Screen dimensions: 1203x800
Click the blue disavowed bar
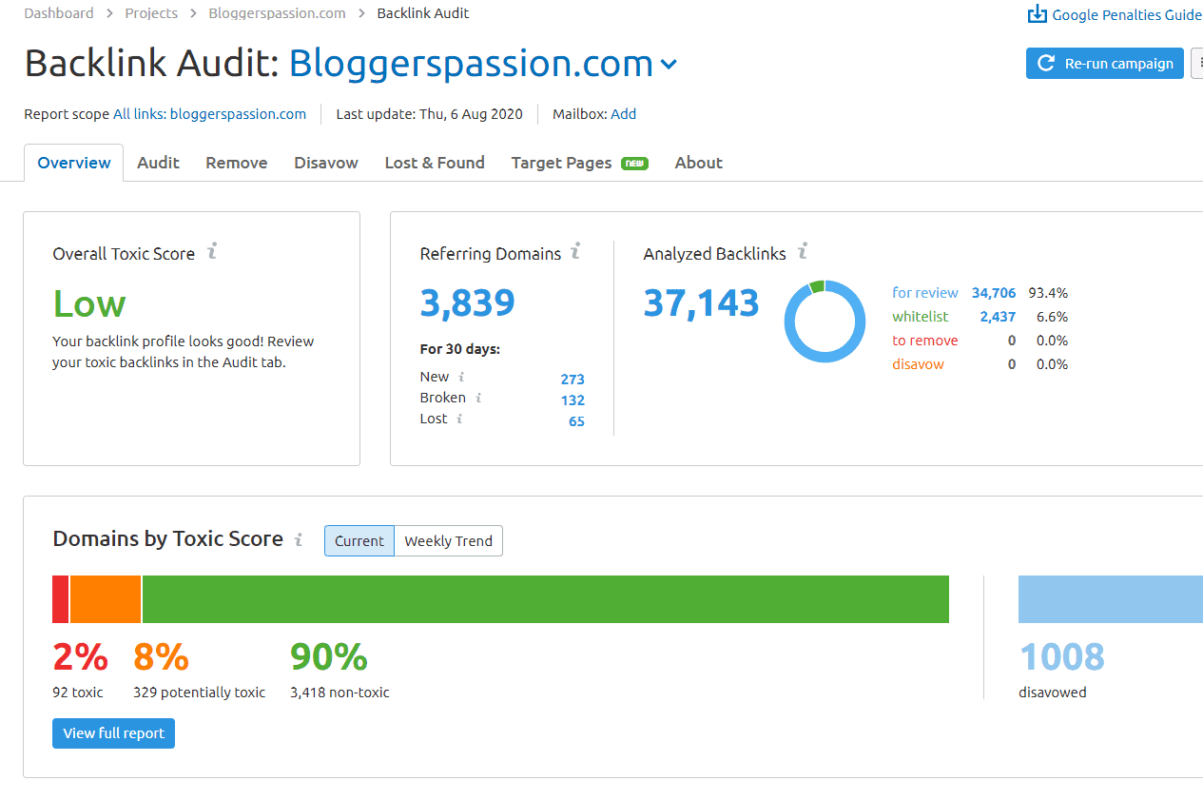click(x=1110, y=599)
